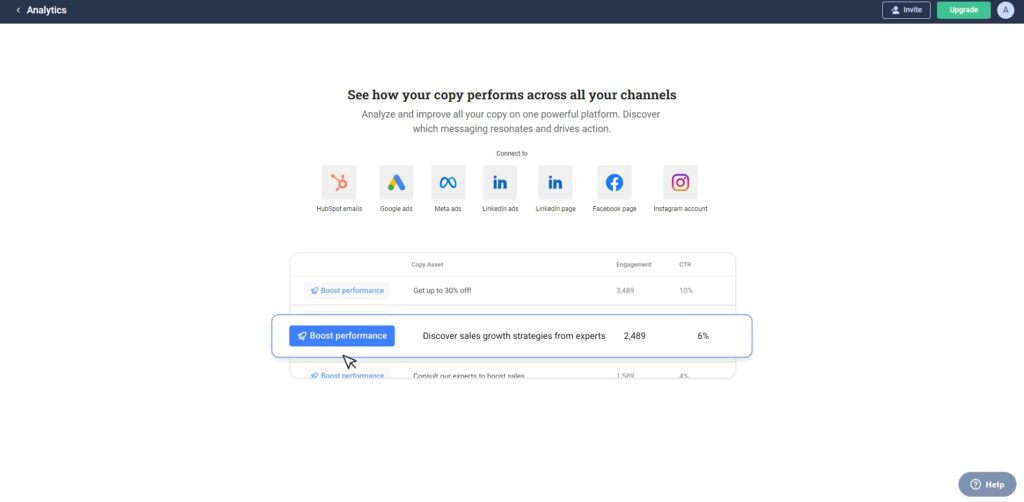Connect to HubSpot emails icon
The width and height of the screenshot is (1024, 502).
[x=339, y=183]
